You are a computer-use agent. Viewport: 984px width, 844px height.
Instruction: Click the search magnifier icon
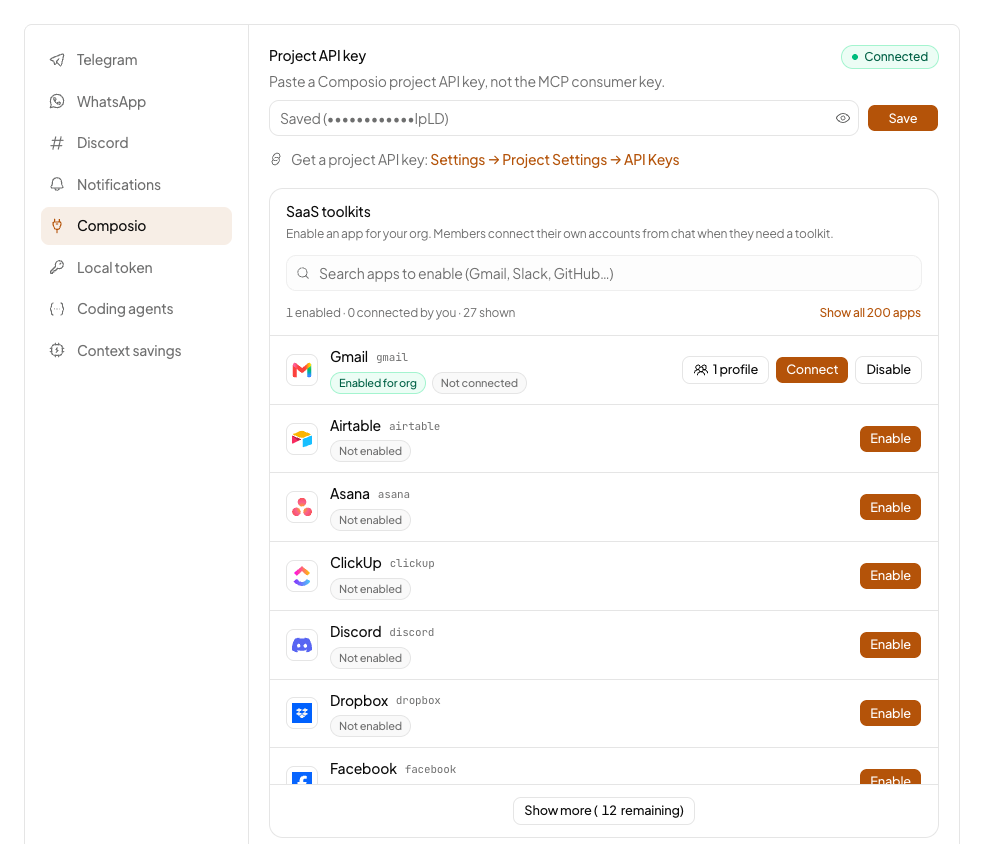click(303, 273)
